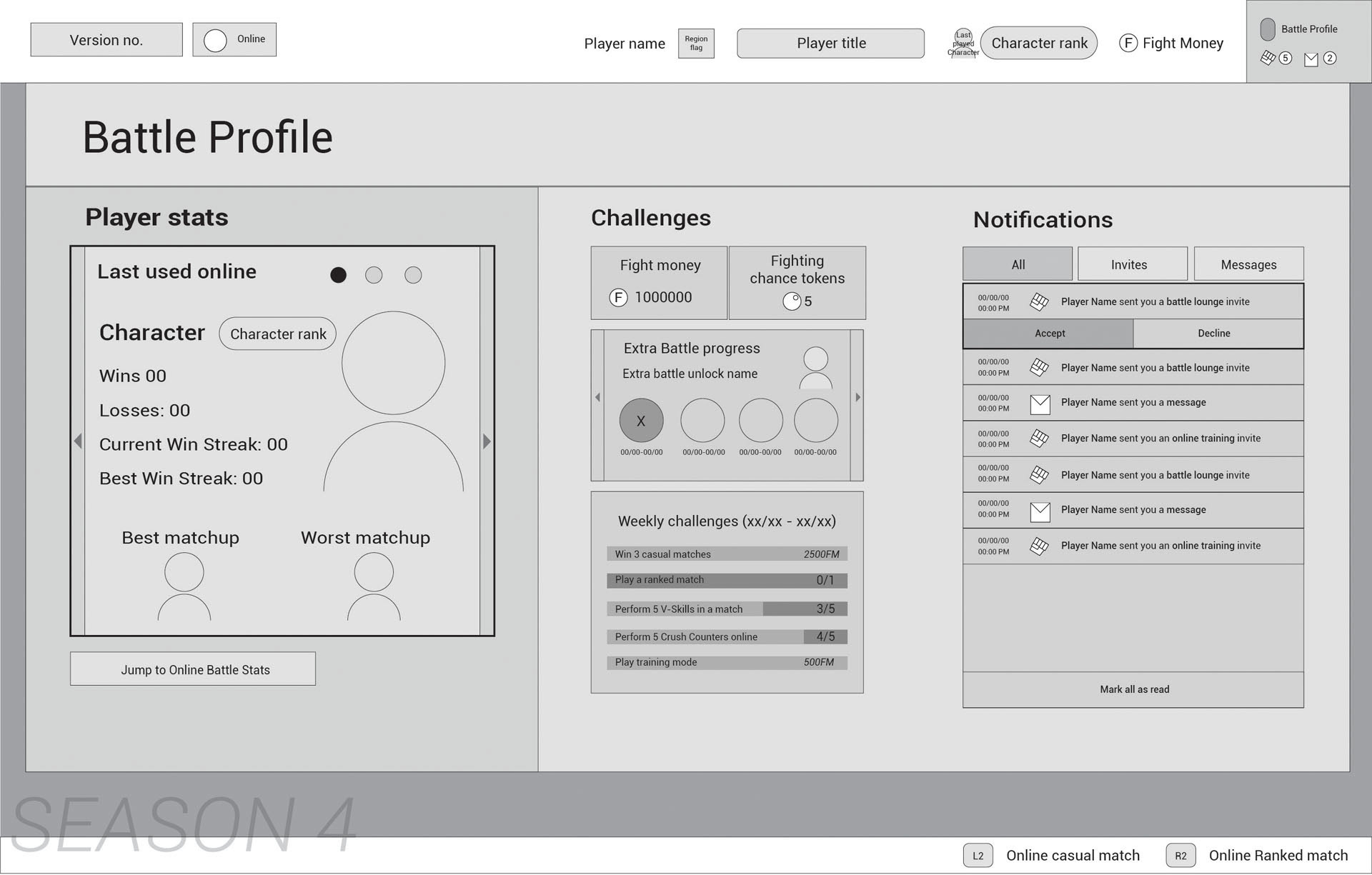The width and height of the screenshot is (1372, 875).
Task: Advance Extra Battle progress with right arrow
Action: (857, 398)
